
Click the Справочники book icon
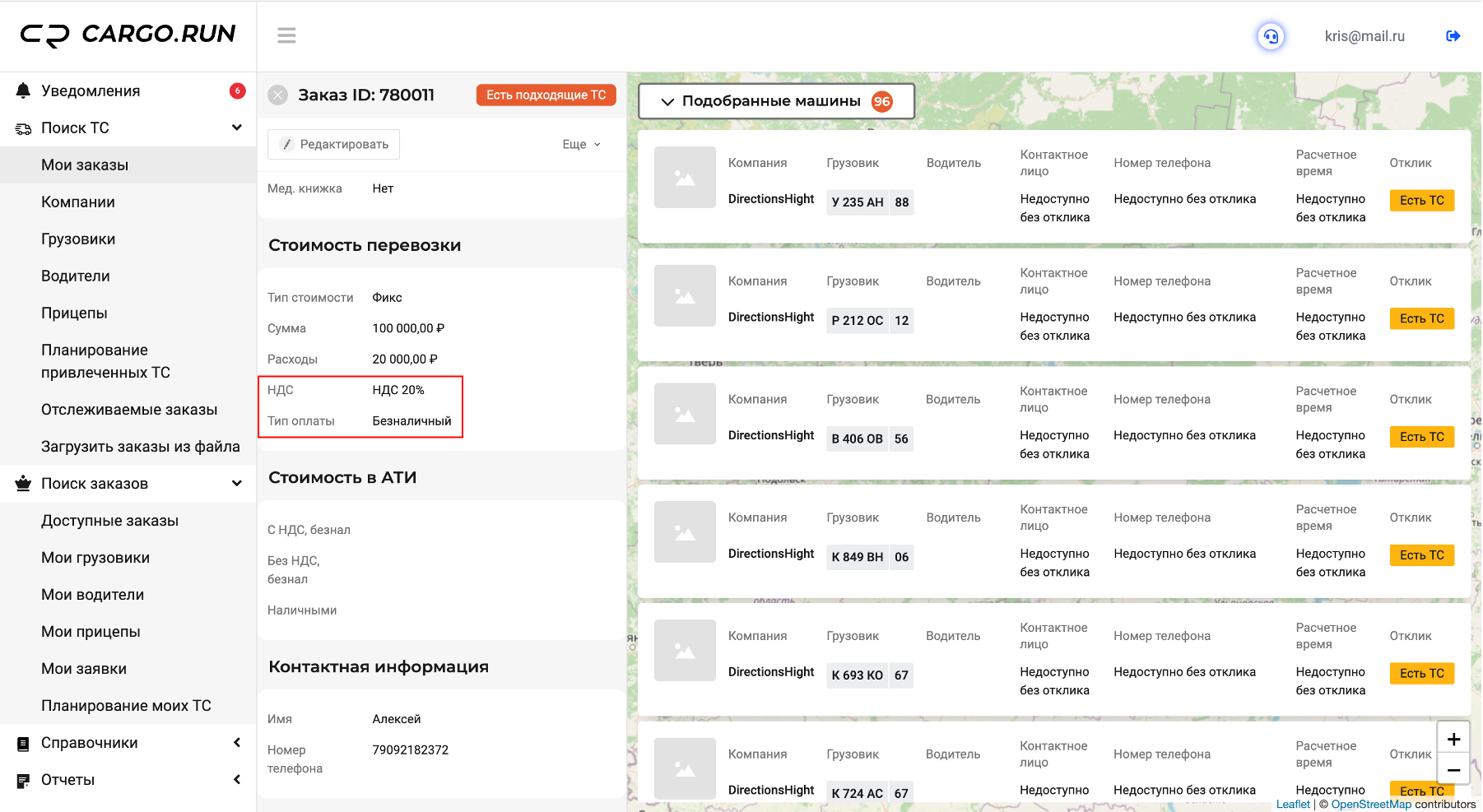[23, 743]
